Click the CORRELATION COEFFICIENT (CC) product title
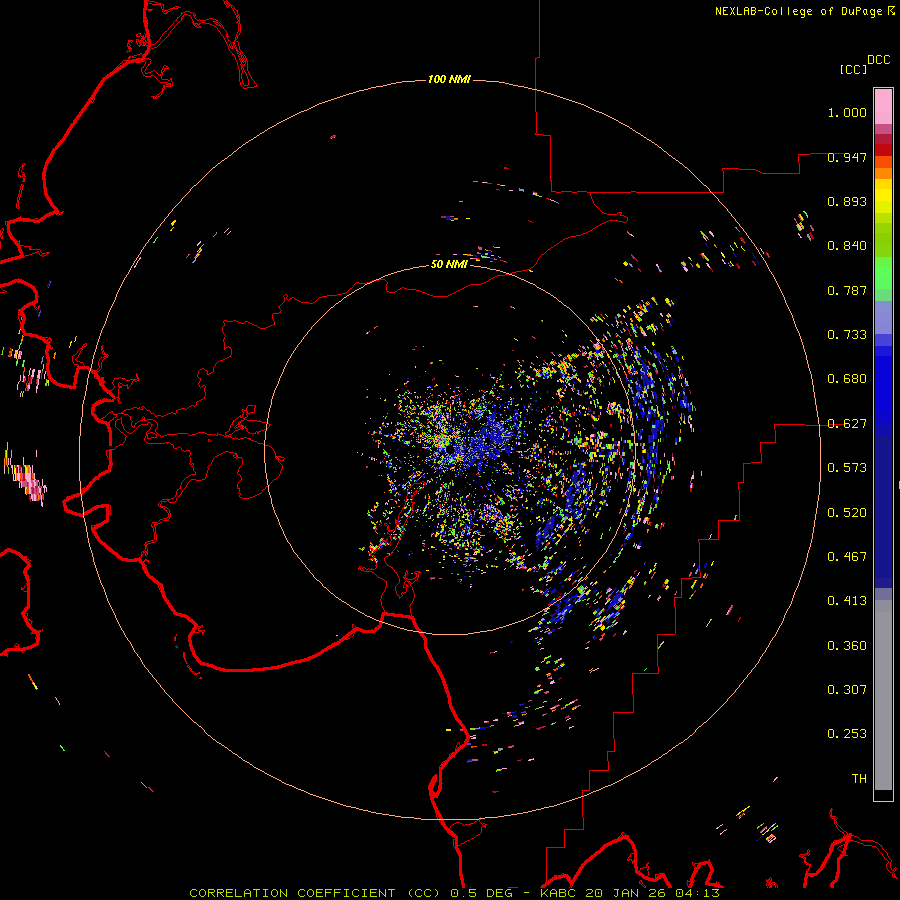900x900 pixels. tap(316, 893)
